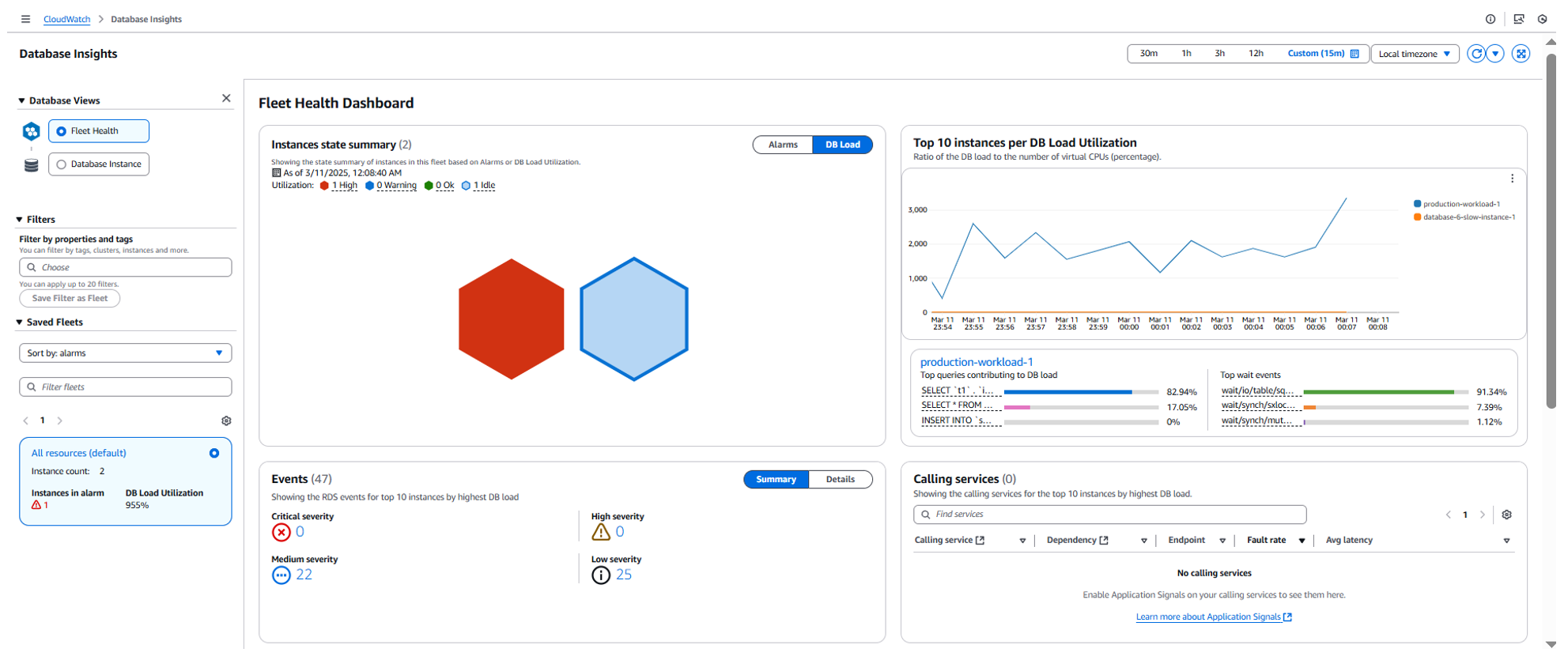Open Learn more about Application Signals link
Image resolution: width=1568 pixels, height=660 pixels.
(x=1214, y=617)
